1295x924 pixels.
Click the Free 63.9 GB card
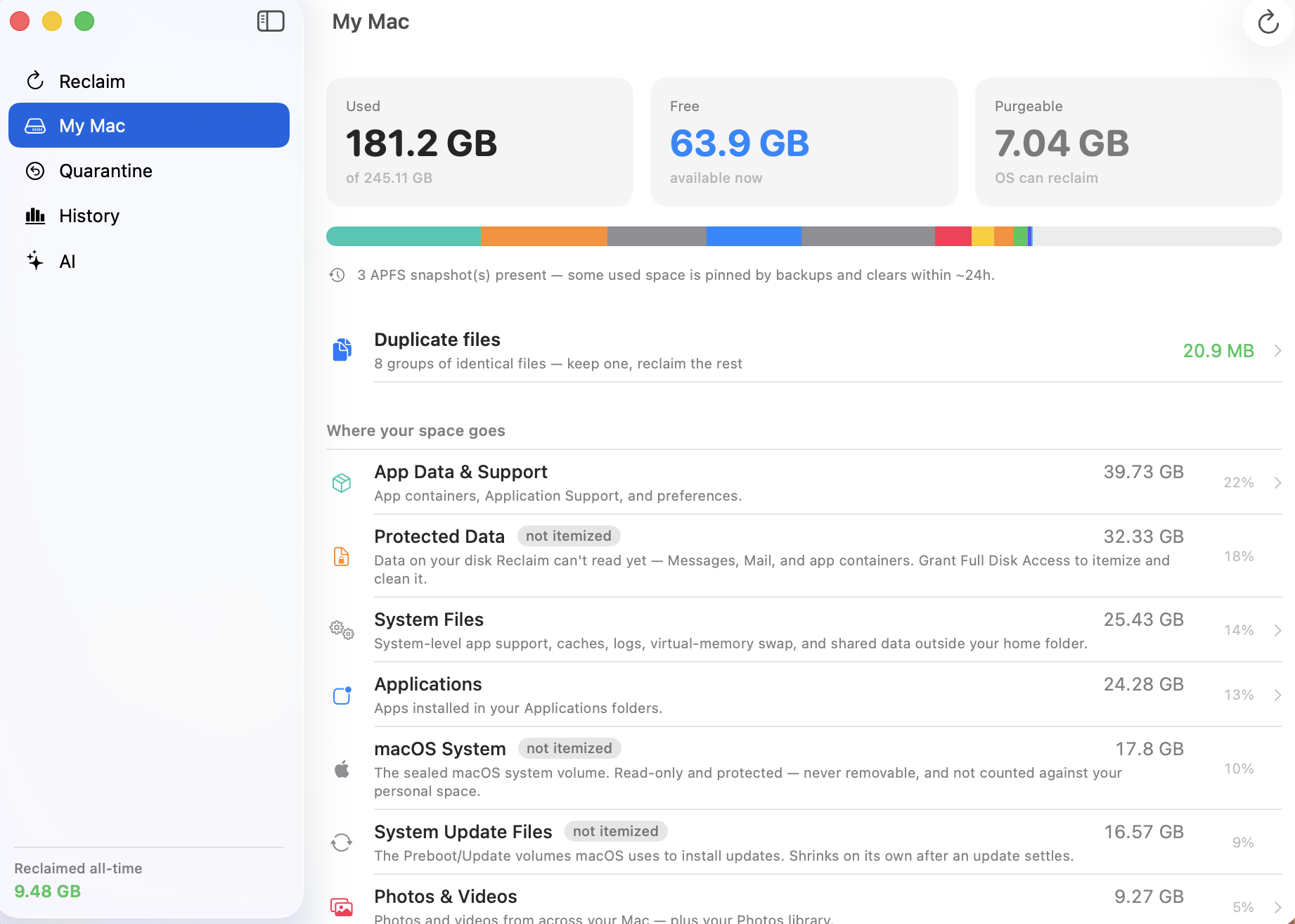804,142
